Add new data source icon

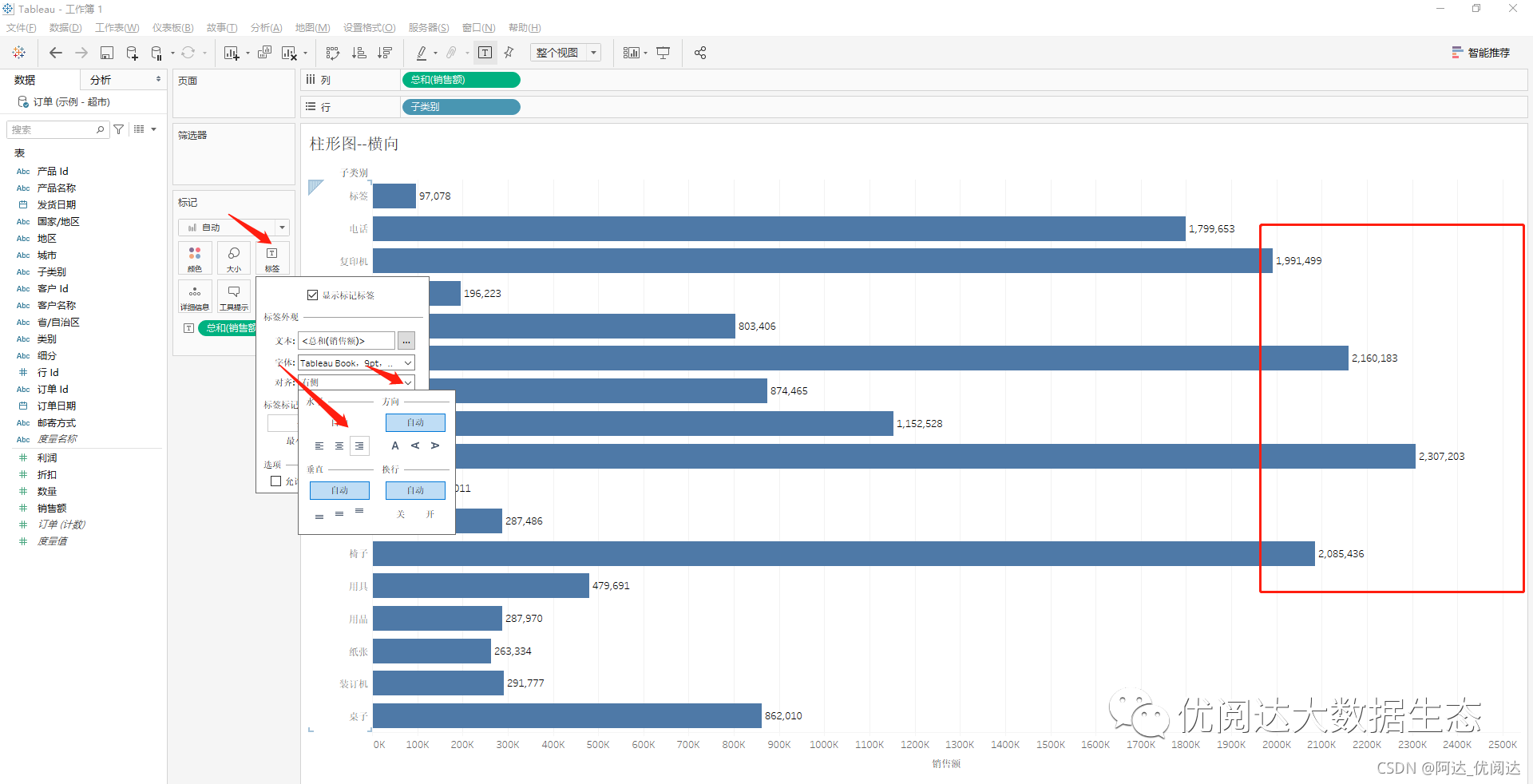(x=133, y=53)
